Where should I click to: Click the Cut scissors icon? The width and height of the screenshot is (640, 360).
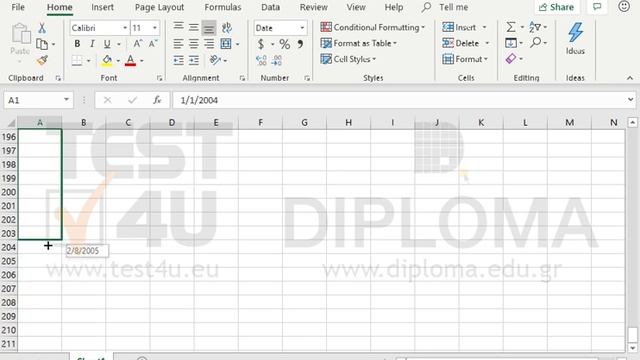point(42,28)
